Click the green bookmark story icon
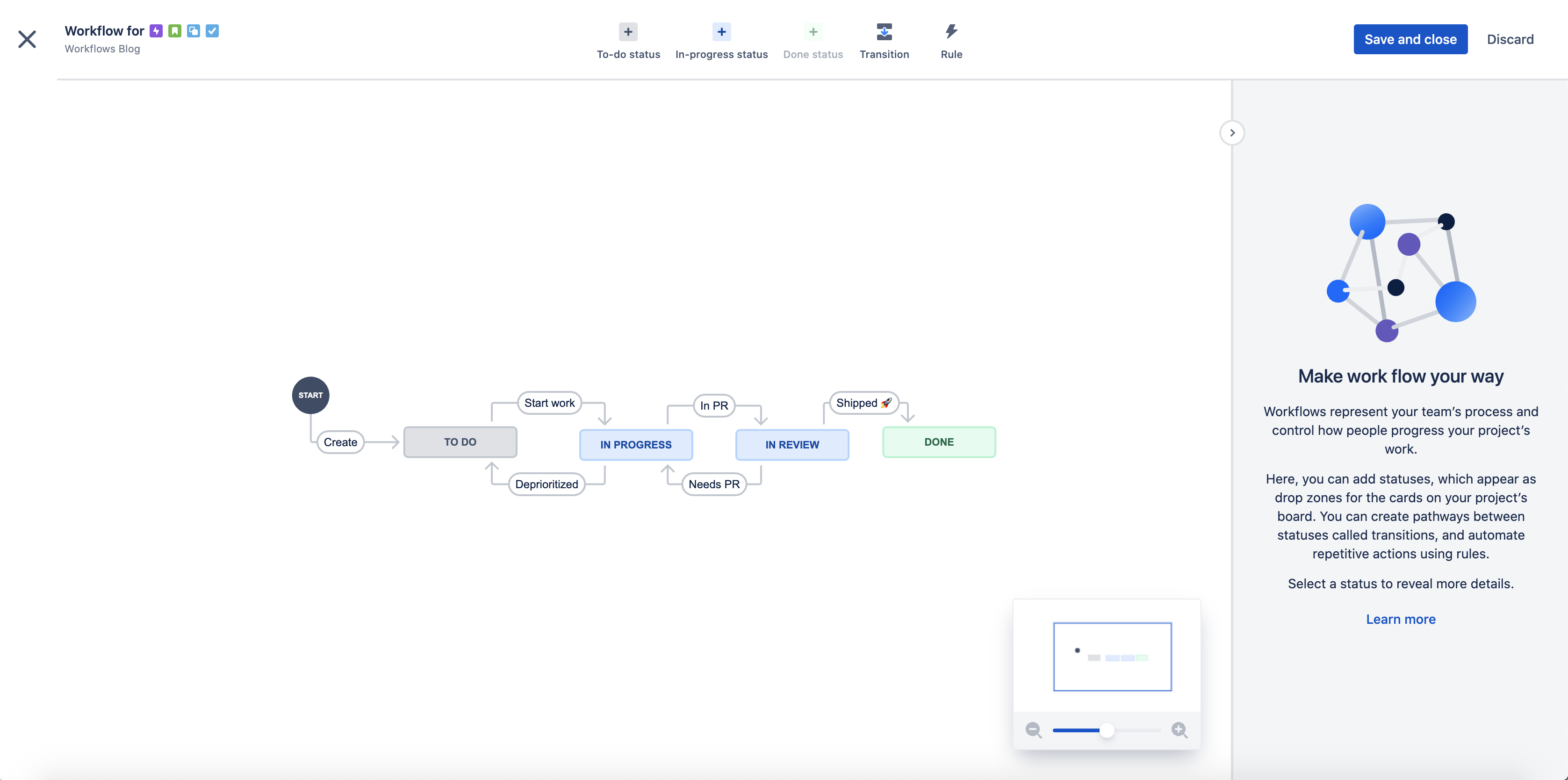Screen dimensions: 1568x780 coord(175,31)
